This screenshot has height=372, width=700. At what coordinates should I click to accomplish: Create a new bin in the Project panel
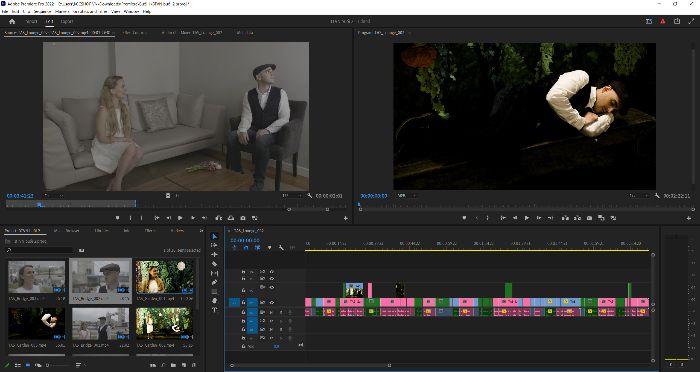click(x=173, y=365)
